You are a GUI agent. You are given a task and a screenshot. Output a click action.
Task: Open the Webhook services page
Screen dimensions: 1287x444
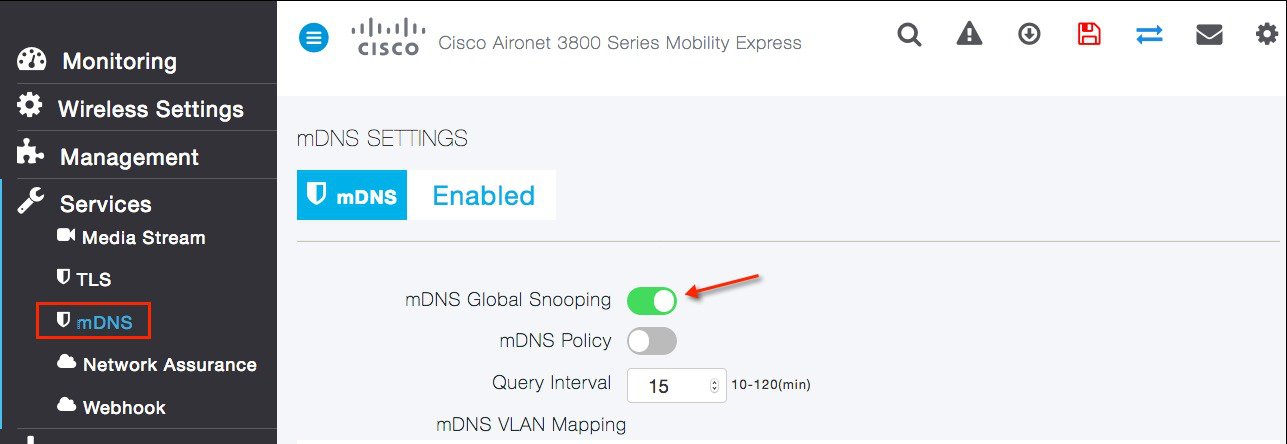[124, 408]
